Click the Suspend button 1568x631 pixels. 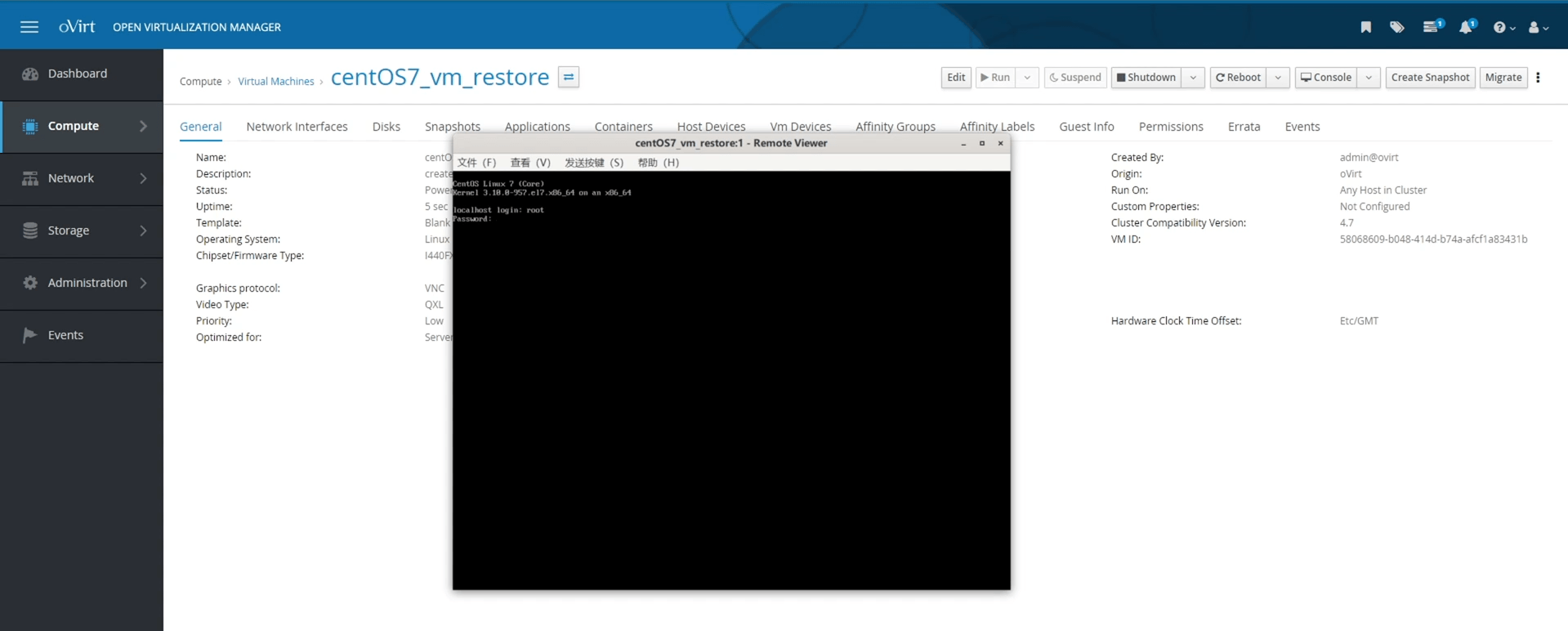pos(1075,78)
